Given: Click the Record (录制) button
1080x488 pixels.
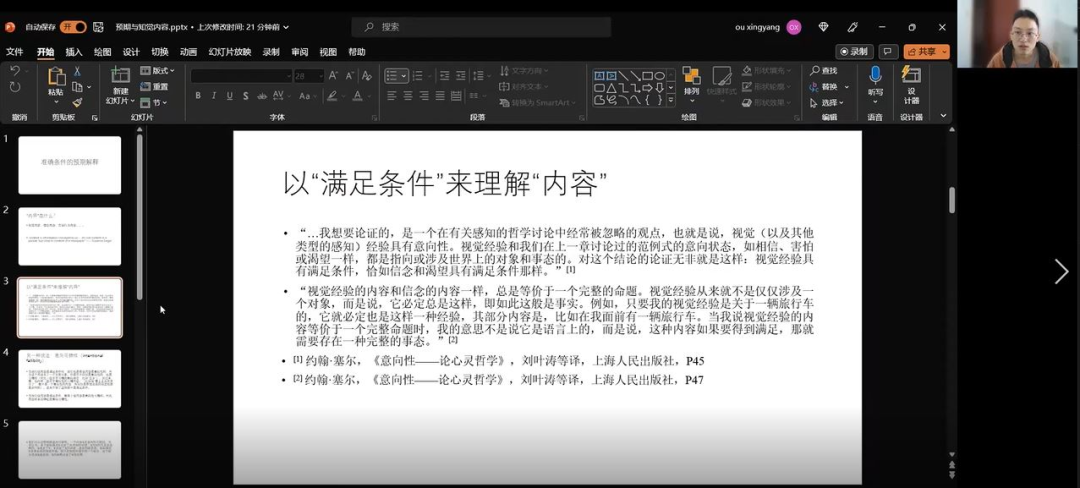Looking at the screenshot, I should click(854, 52).
